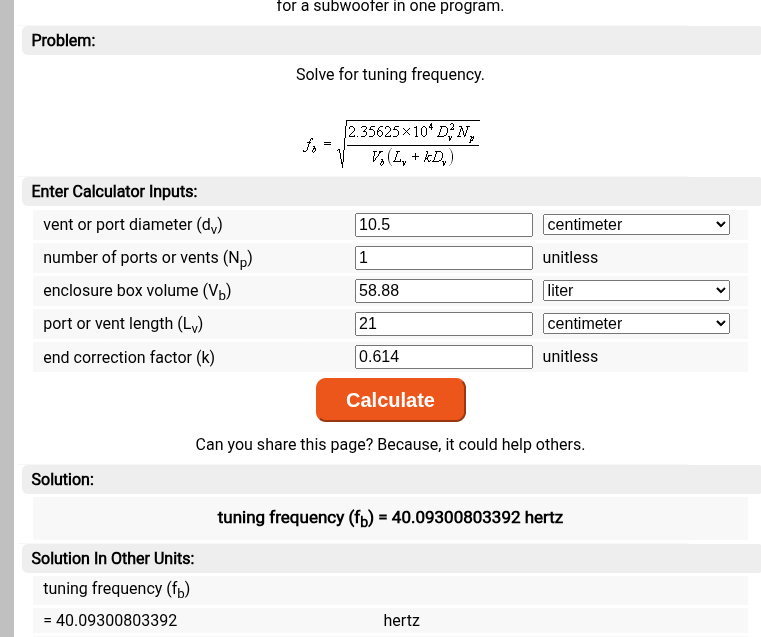The height and width of the screenshot is (637, 761).
Task: Focus the number of ports input box
Action: coord(443,258)
